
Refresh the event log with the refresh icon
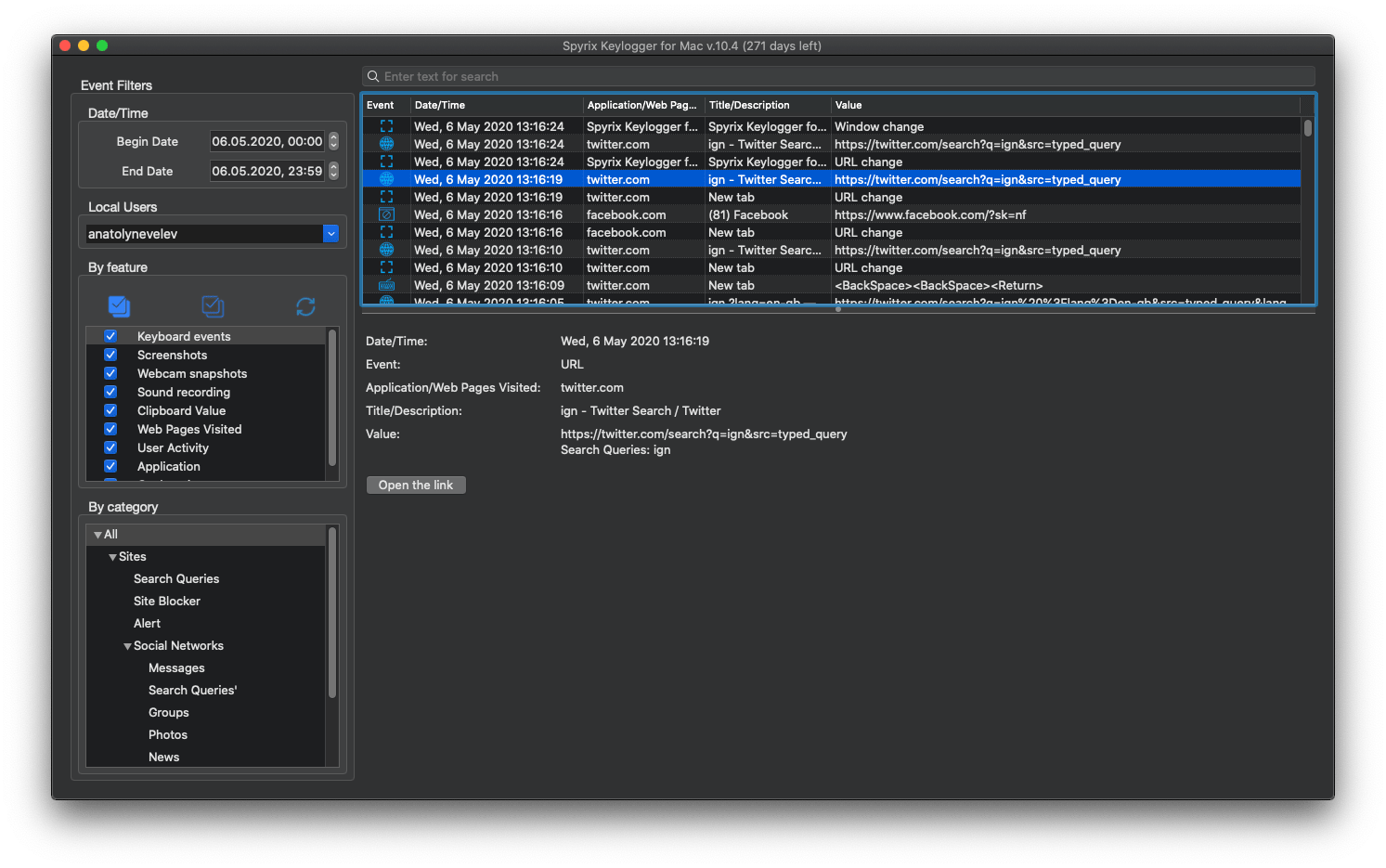coord(305,305)
